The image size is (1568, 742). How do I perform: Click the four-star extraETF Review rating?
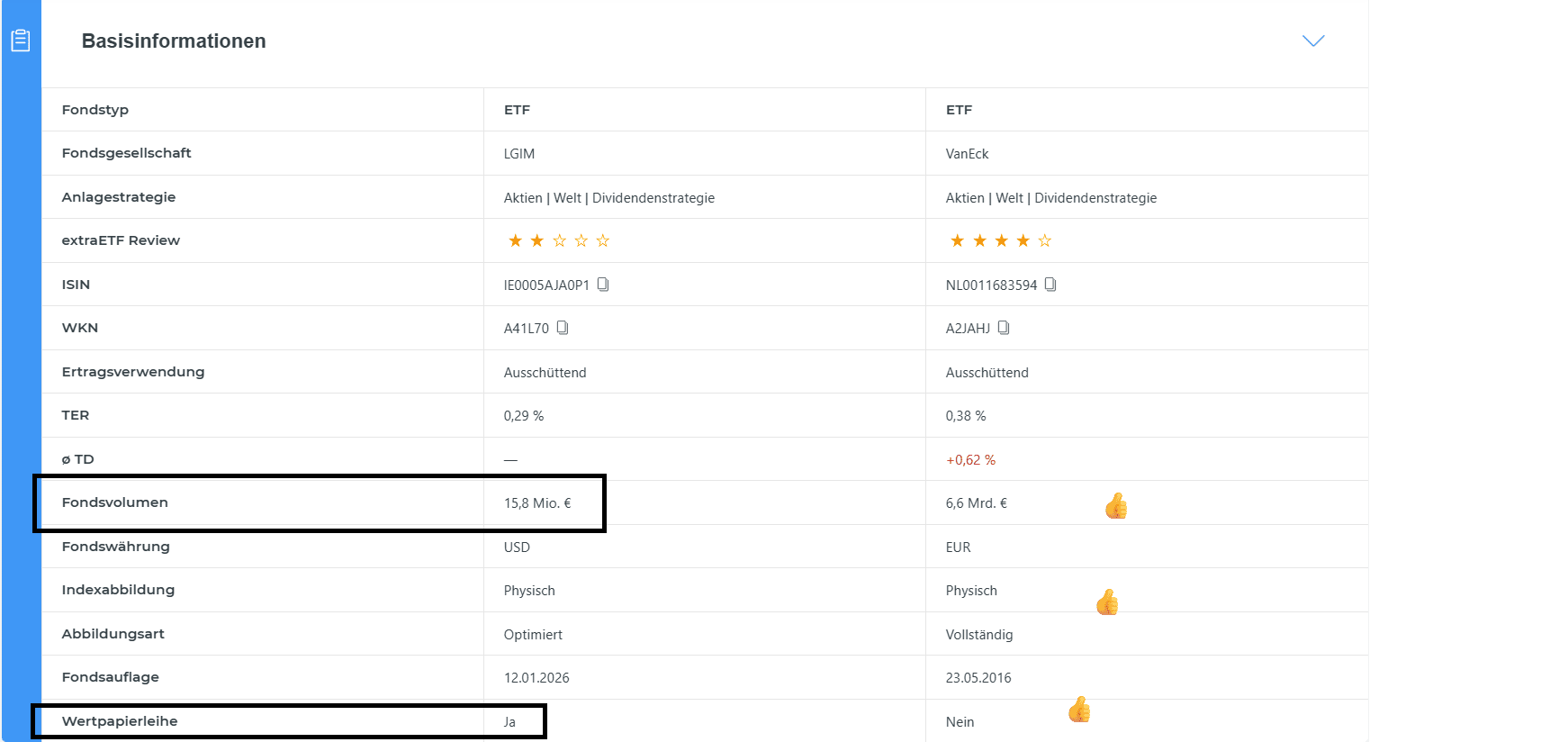pos(1001,240)
